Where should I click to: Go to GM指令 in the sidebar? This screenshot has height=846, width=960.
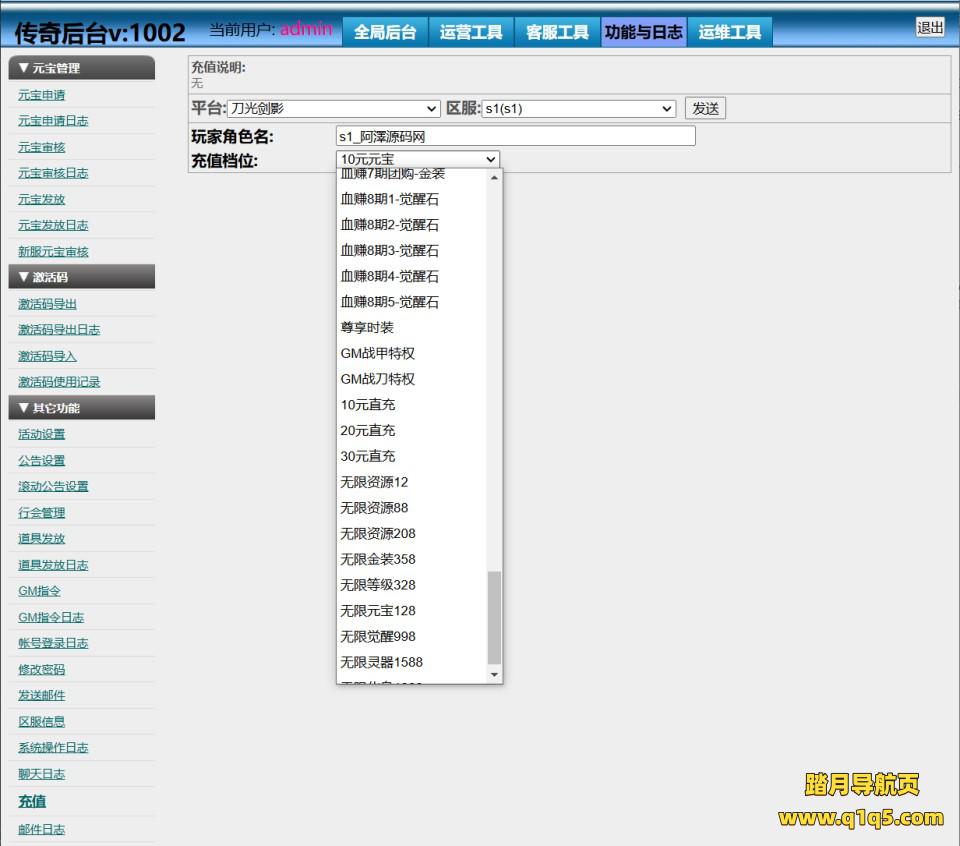click(39, 591)
